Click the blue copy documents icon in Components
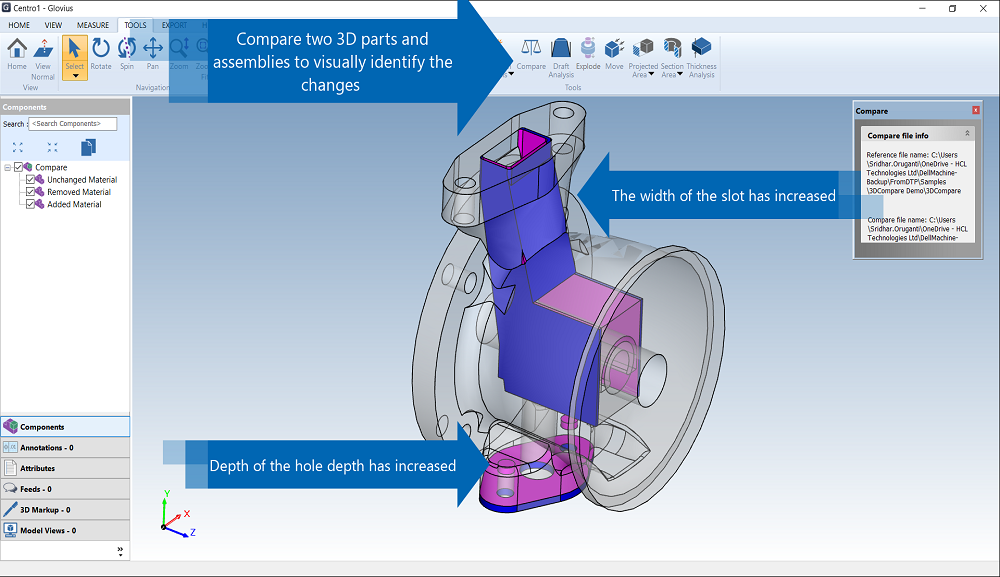This screenshot has height=577, width=1000. [x=88, y=147]
